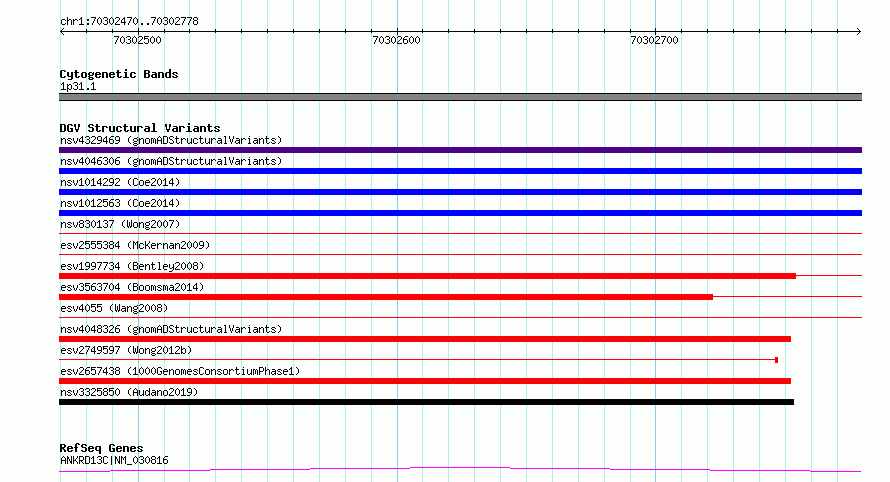This screenshot has width=890, height=482.
Task: Select variant label esv2657438 (1000GenomesConsortiumPhase1)
Action: [x=180, y=371]
